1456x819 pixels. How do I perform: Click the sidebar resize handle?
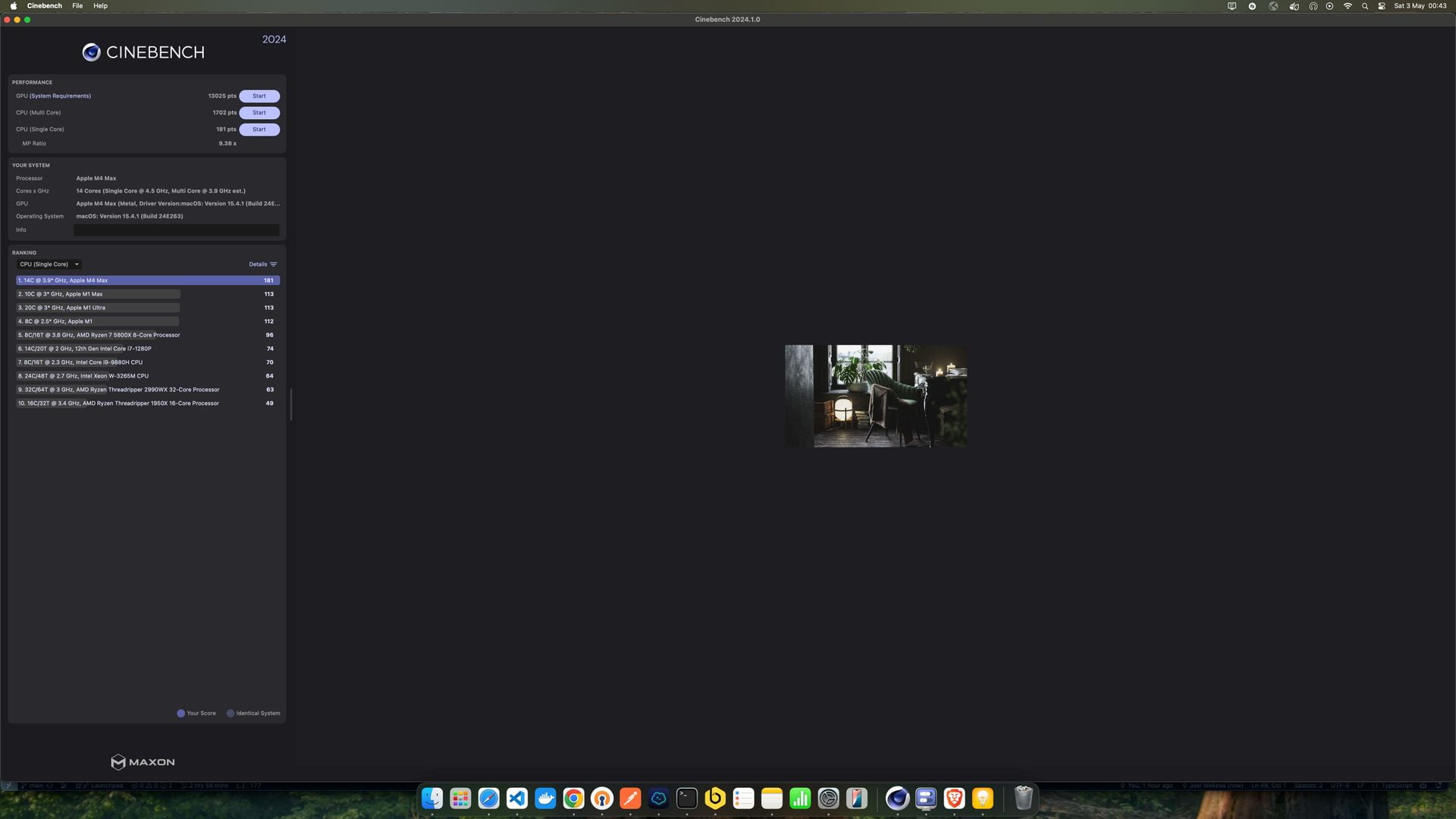click(291, 403)
